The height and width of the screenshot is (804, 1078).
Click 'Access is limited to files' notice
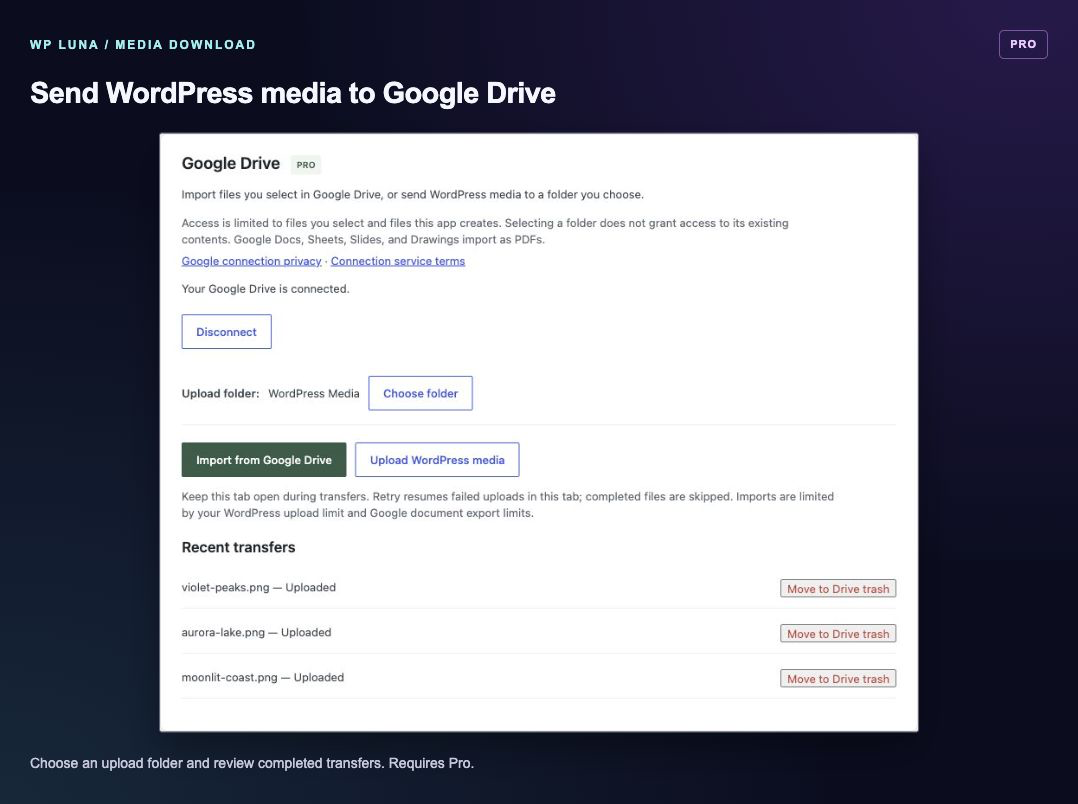pyautogui.click(x=485, y=231)
